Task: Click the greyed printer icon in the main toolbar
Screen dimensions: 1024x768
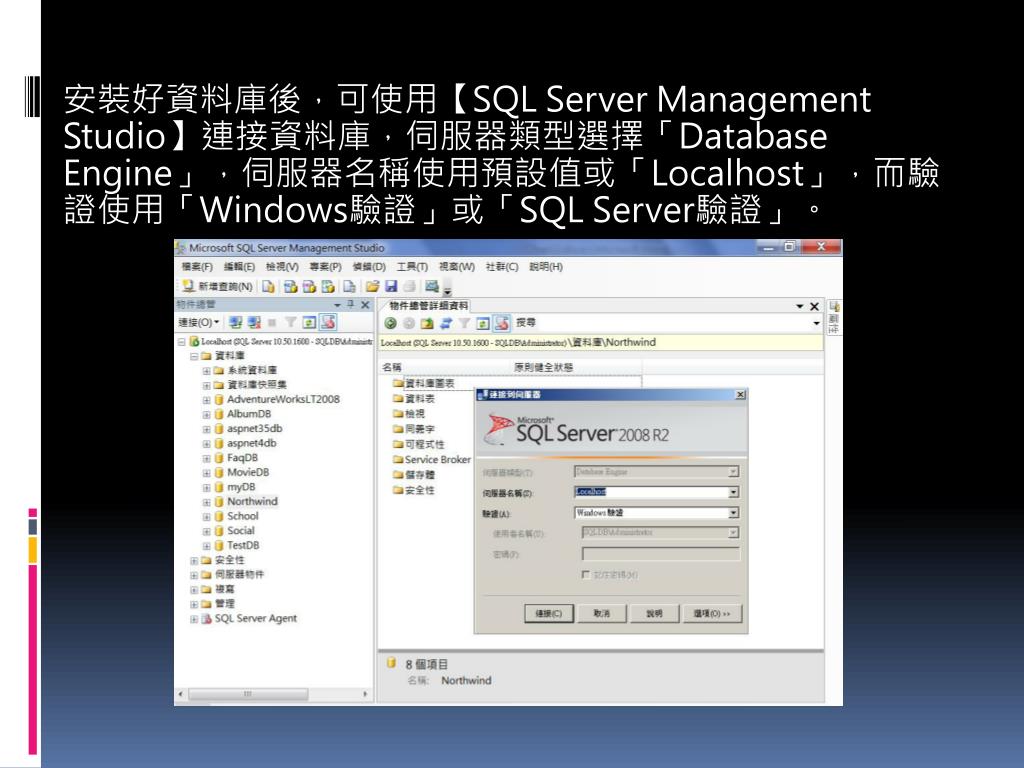Action: point(409,286)
